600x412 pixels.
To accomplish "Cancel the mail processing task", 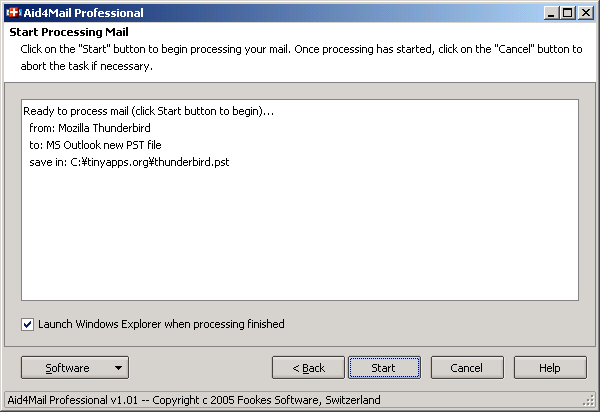I will point(467,368).
